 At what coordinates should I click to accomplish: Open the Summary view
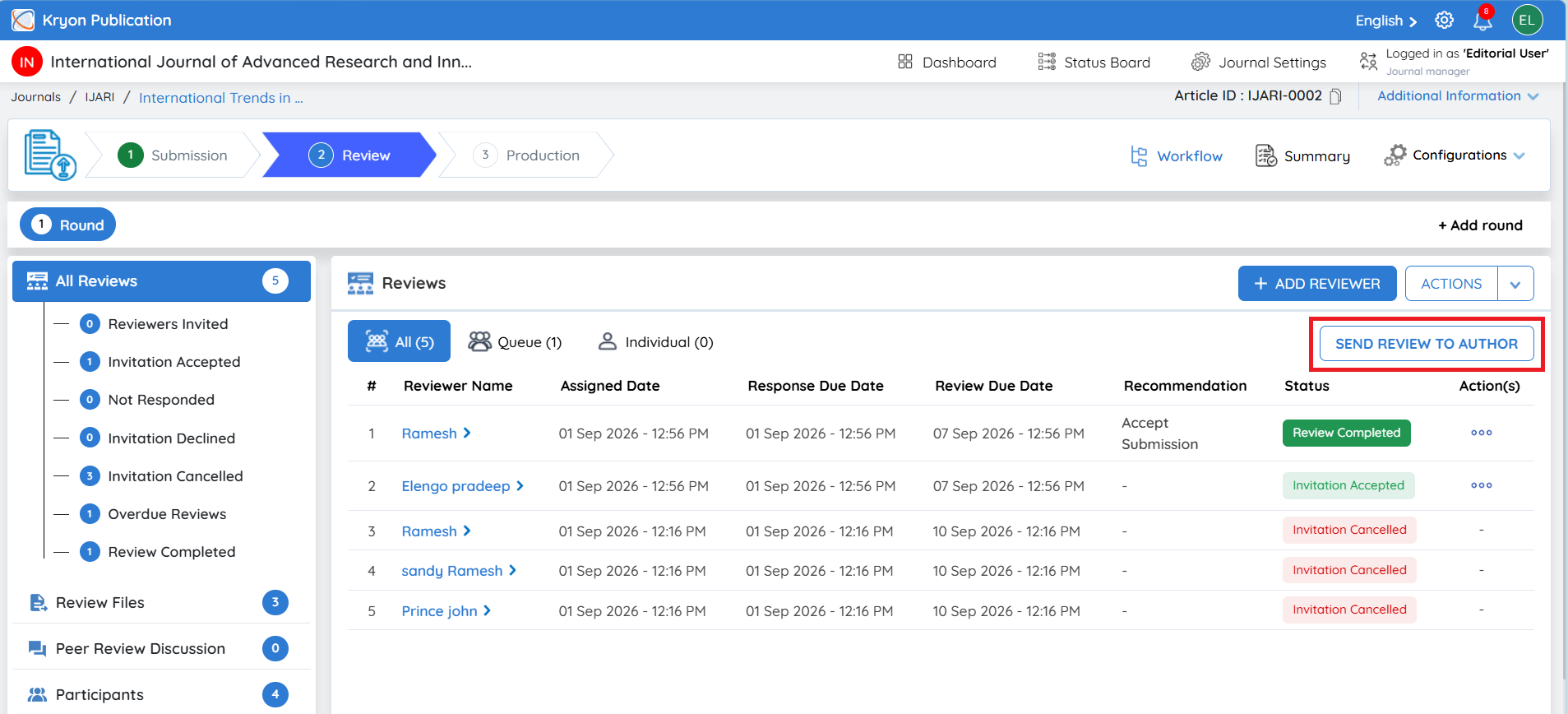(1302, 156)
